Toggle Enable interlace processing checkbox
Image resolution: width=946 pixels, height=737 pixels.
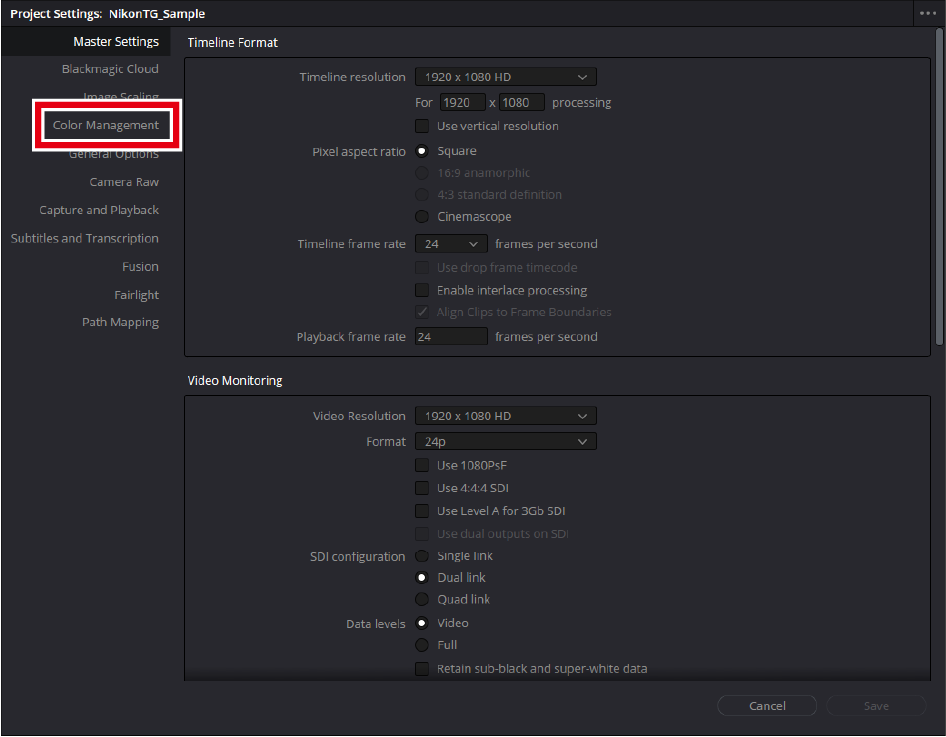click(x=422, y=291)
